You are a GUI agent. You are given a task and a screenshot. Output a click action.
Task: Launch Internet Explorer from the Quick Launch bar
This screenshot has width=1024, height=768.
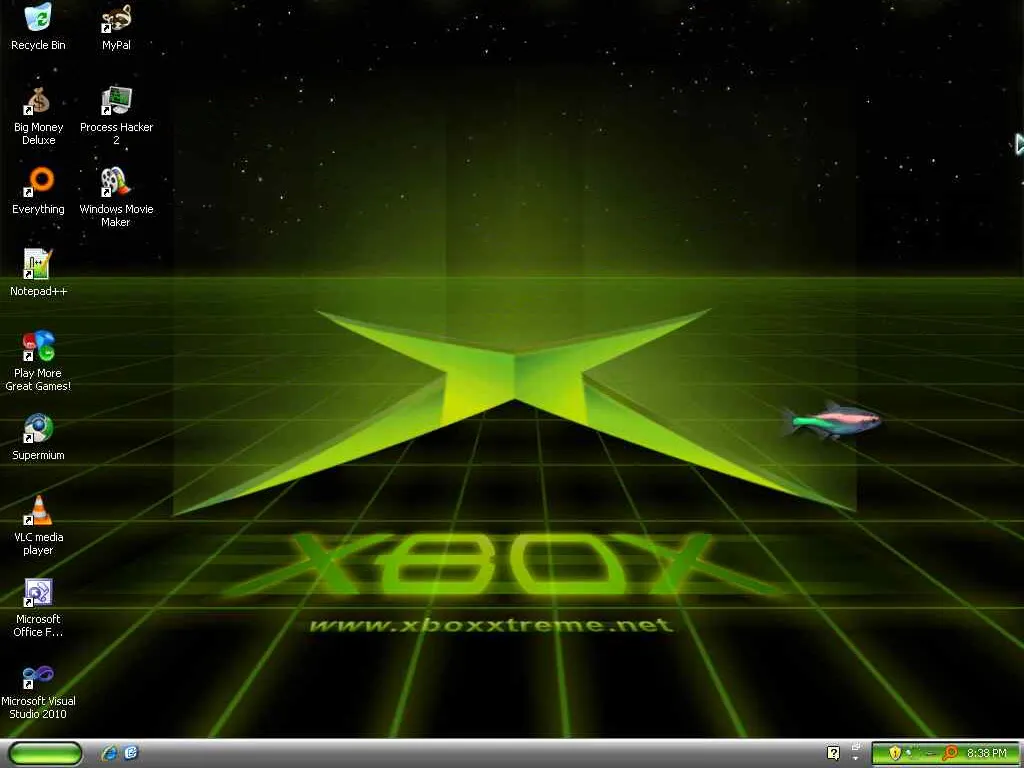click(x=110, y=753)
